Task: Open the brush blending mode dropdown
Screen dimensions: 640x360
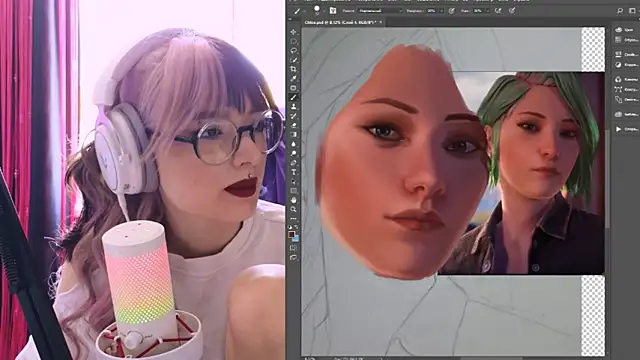Action: tap(380, 11)
